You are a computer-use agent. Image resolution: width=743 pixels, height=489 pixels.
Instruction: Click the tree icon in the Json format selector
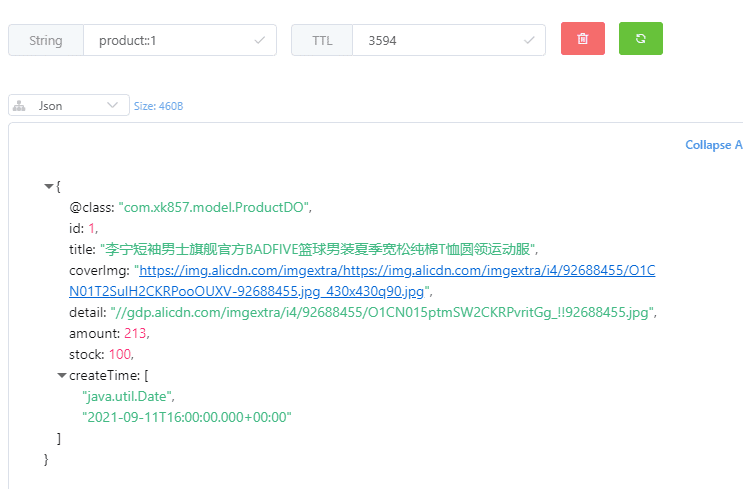pyautogui.click(x=20, y=105)
